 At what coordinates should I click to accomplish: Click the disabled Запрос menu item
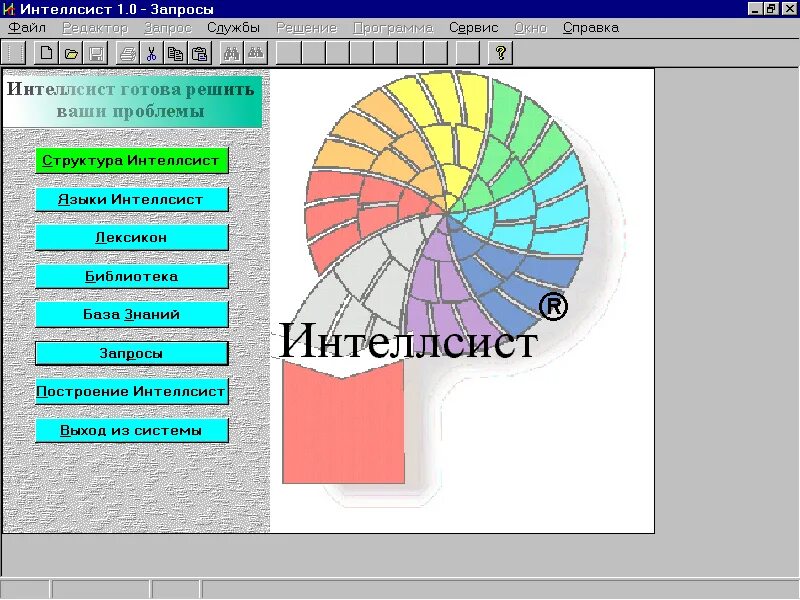pos(167,28)
